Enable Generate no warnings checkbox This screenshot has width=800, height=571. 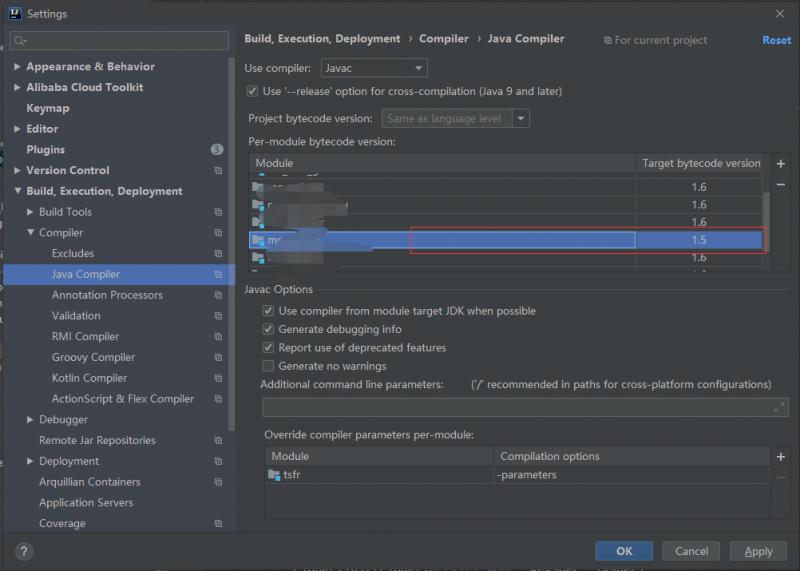268,366
